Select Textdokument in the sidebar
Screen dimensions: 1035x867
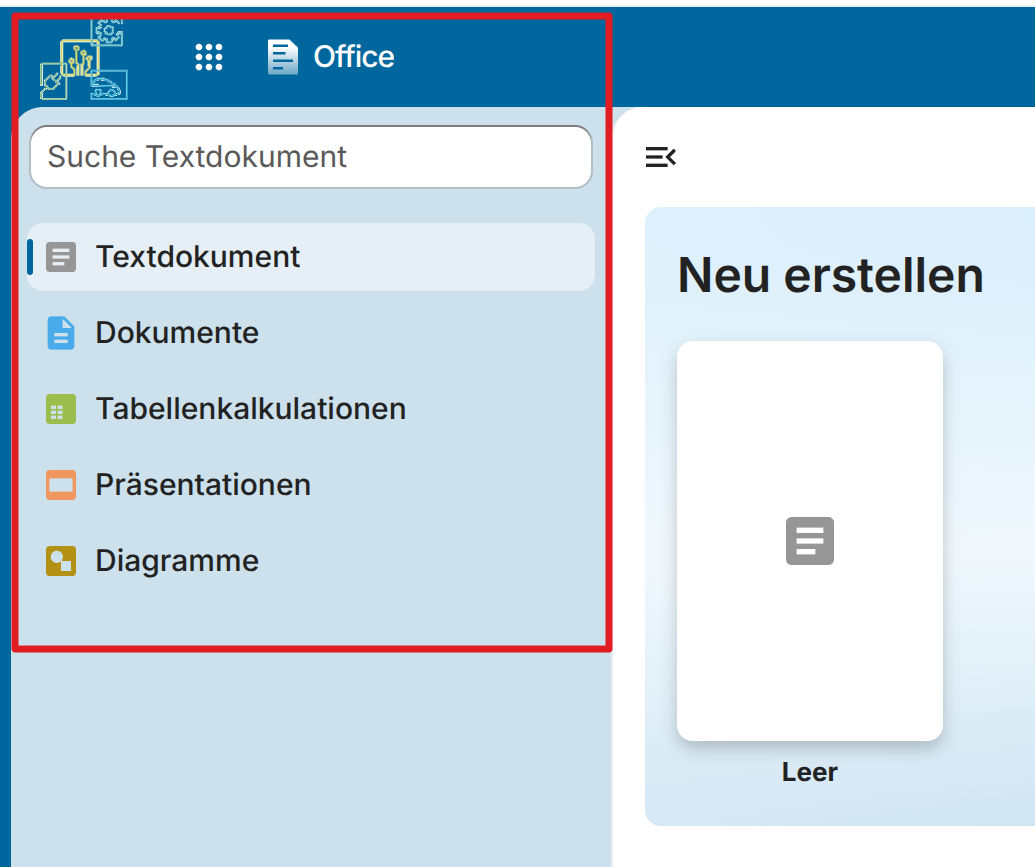coord(311,257)
